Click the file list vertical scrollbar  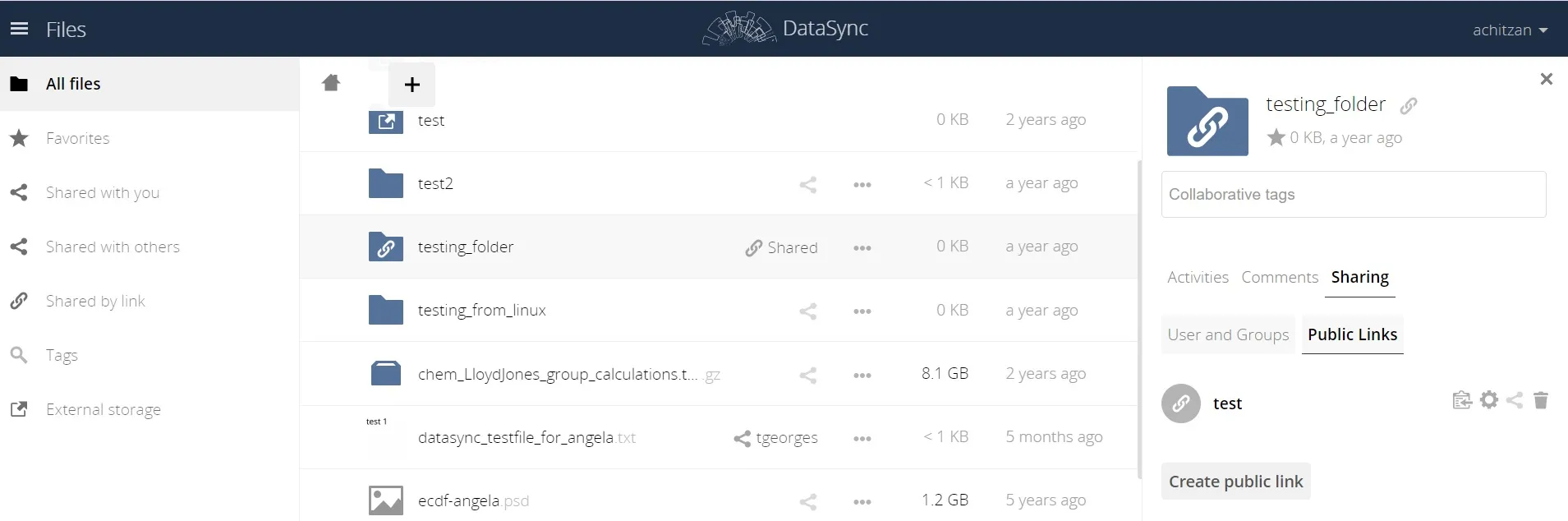coord(1139,319)
